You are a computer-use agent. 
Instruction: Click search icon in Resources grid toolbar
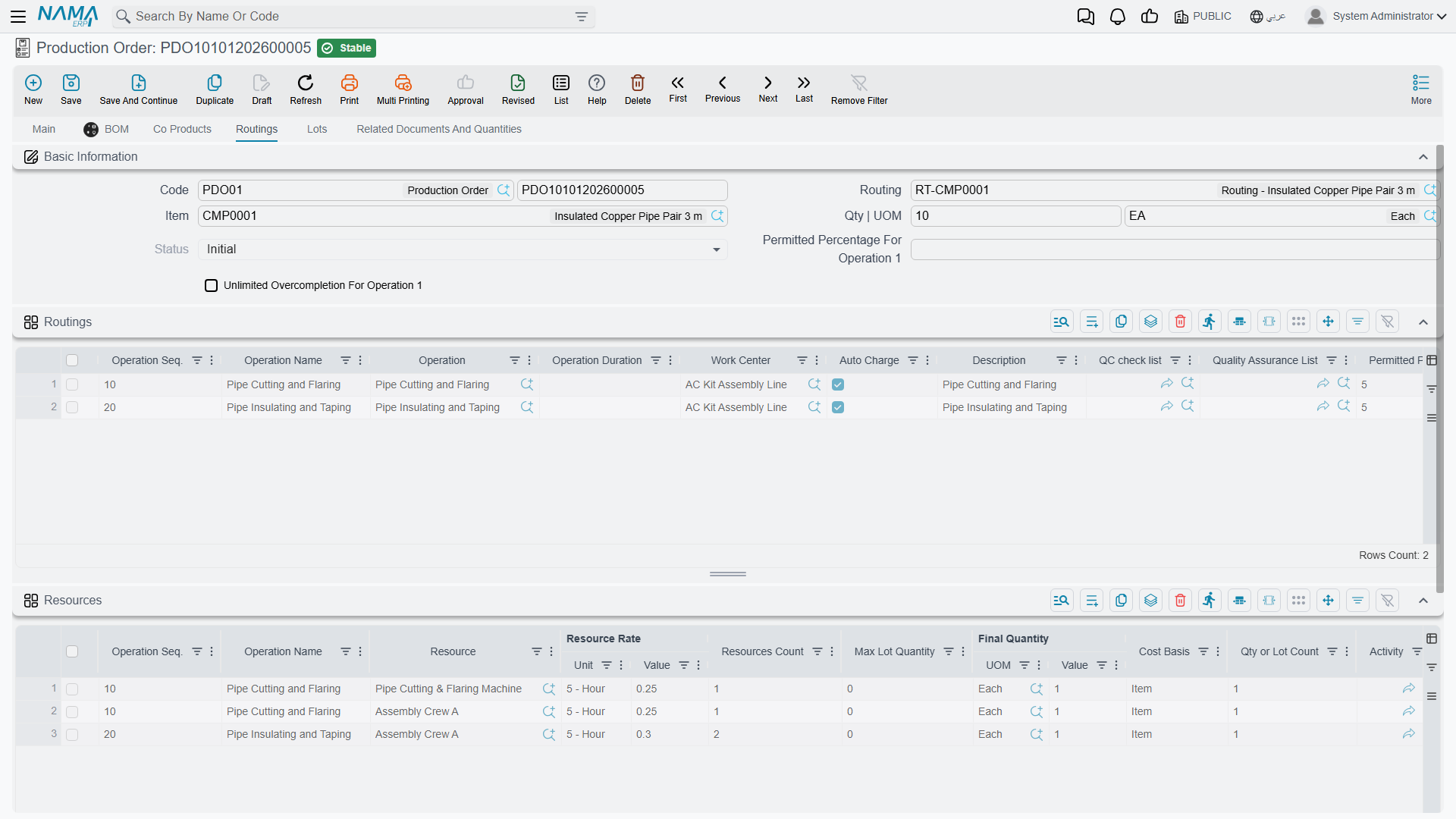(x=1062, y=601)
